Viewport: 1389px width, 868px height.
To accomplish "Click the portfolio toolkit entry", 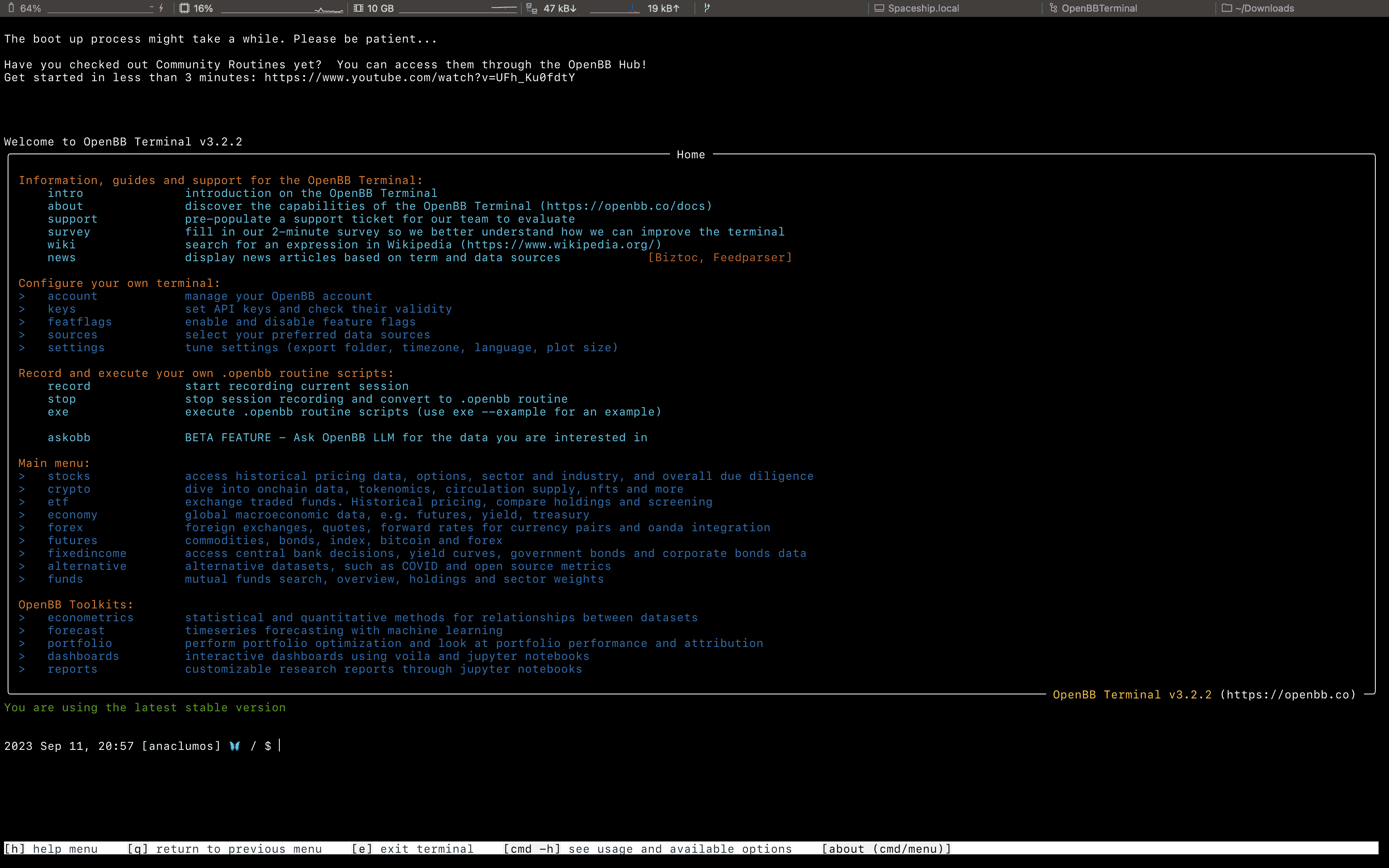I will (80, 643).
